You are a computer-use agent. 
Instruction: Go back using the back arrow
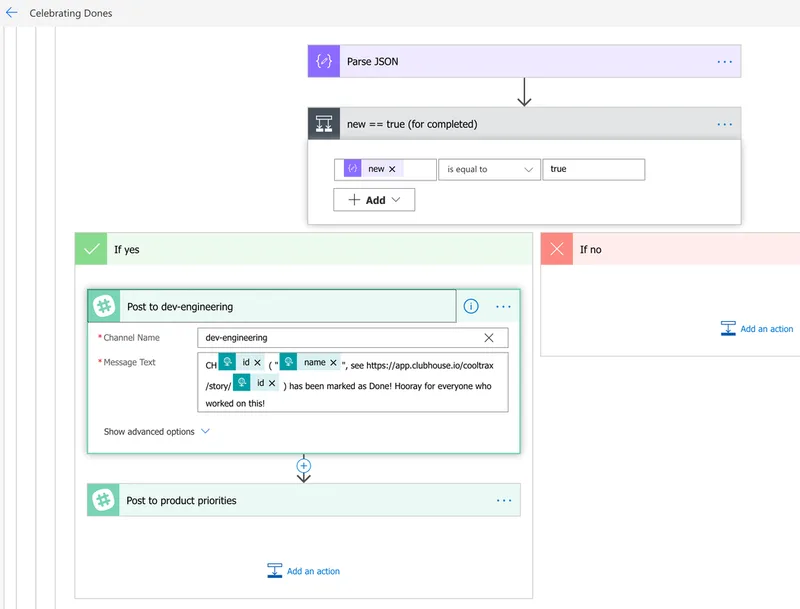11,13
